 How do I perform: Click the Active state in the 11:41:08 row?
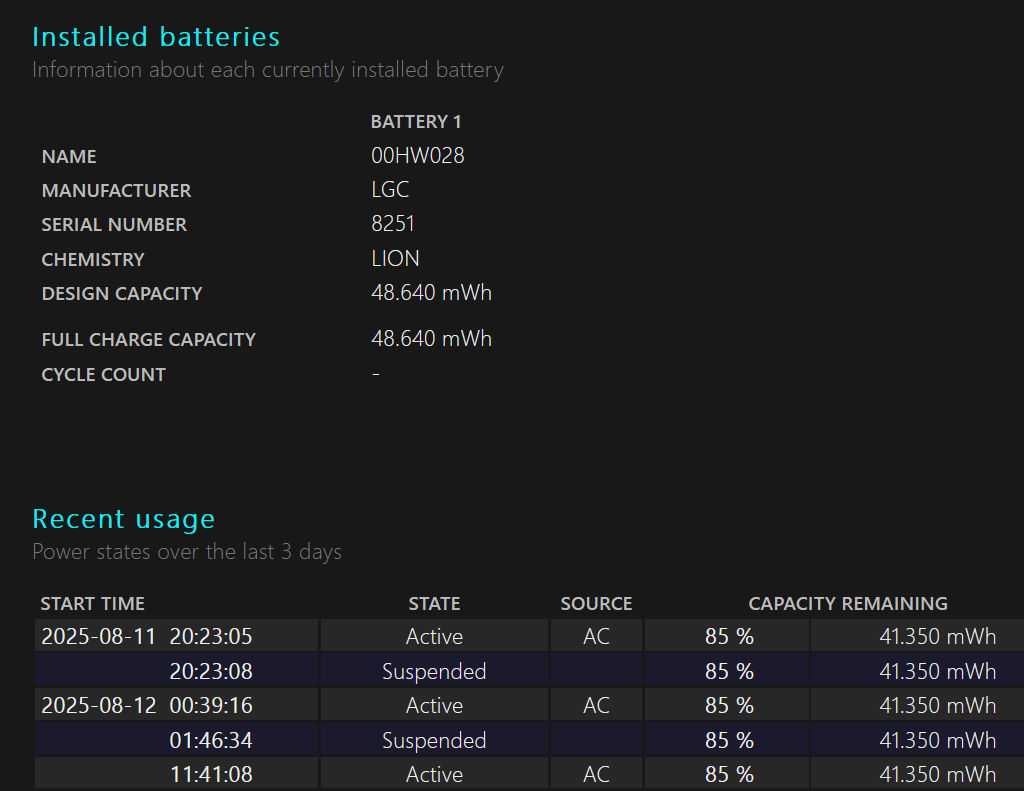click(x=434, y=775)
